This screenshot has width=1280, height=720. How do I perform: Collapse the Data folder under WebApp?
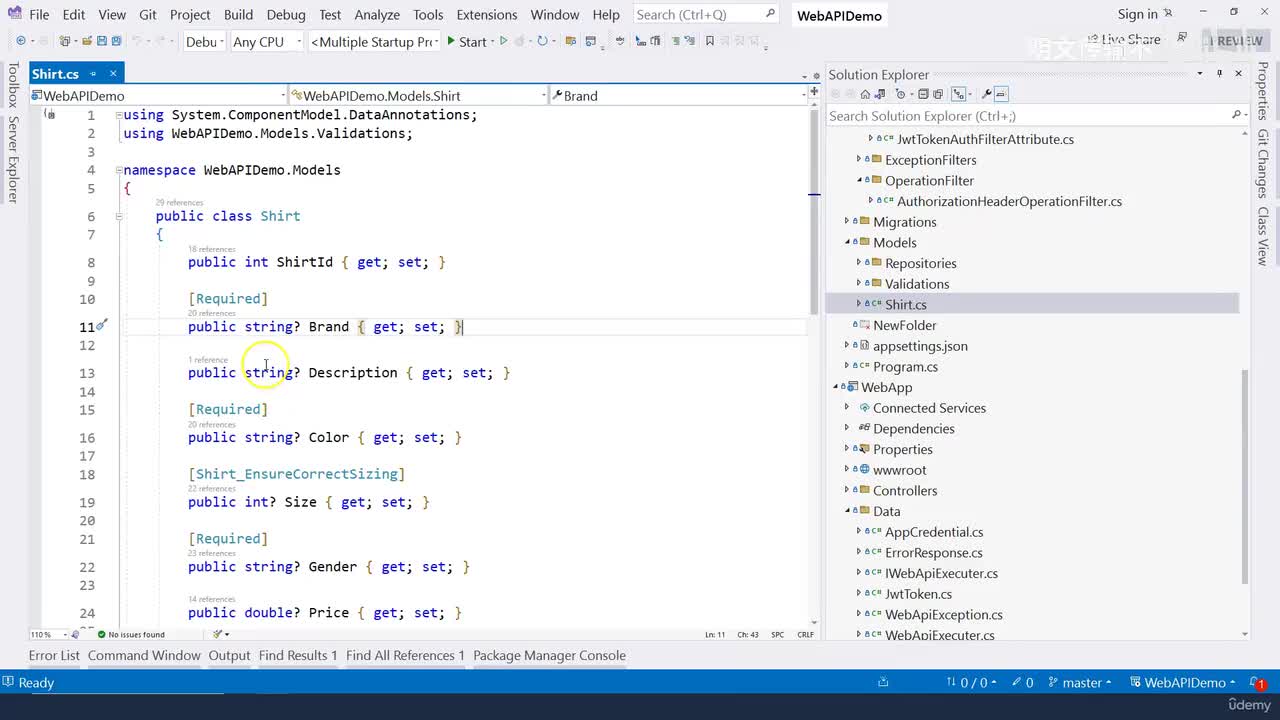(848, 511)
